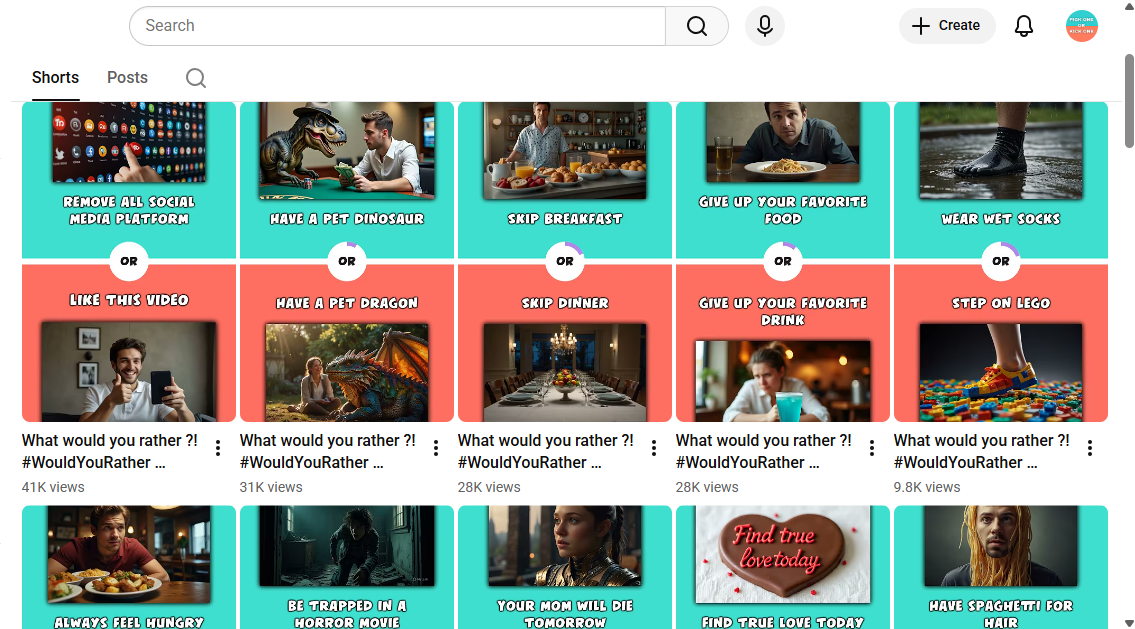Click the scrollbar up arrow
The width and height of the screenshot is (1135, 629).
tap(1128, 6)
